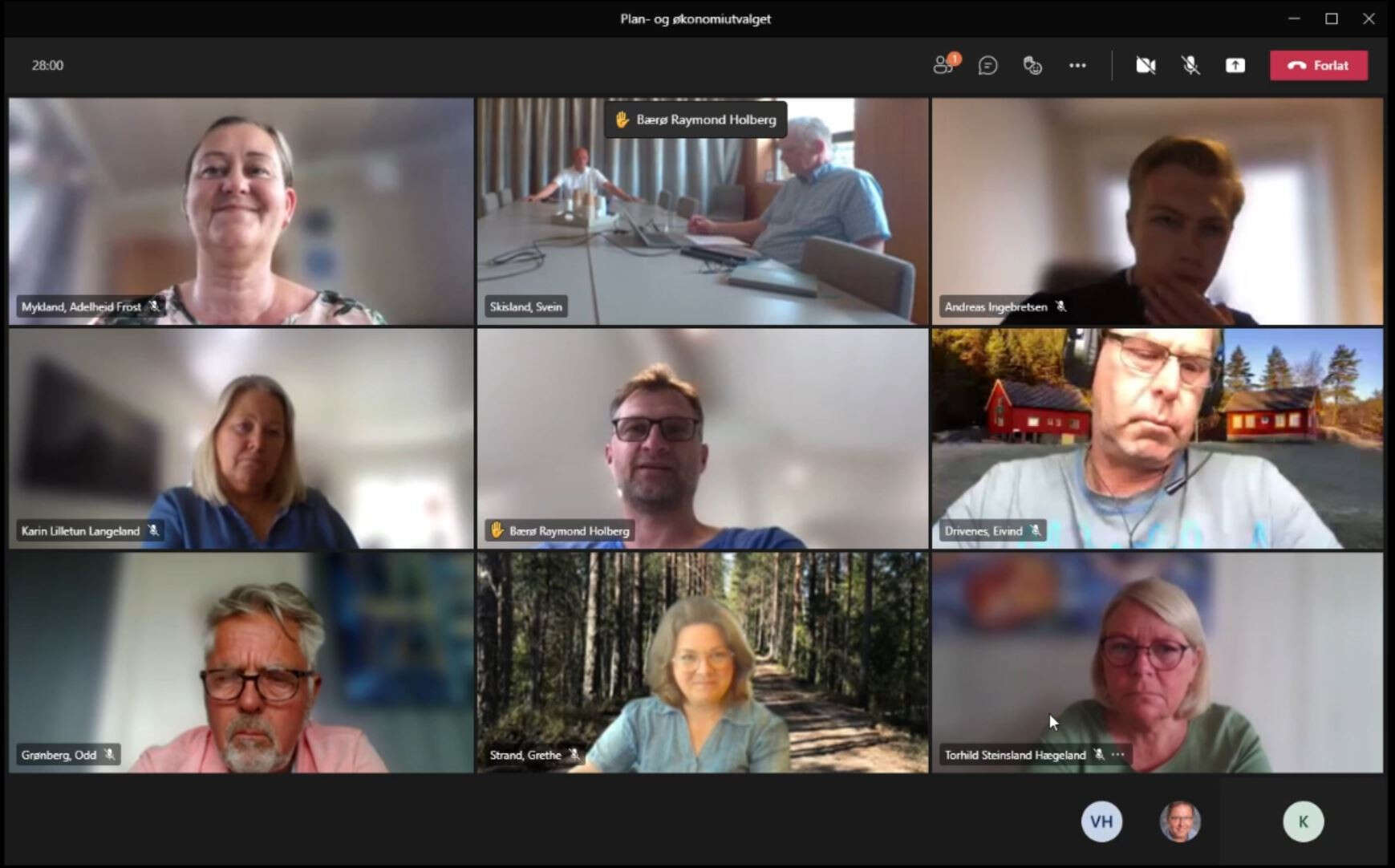Image resolution: width=1395 pixels, height=868 pixels.
Task: Select Skisland, Svein video tile
Action: point(702,212)
